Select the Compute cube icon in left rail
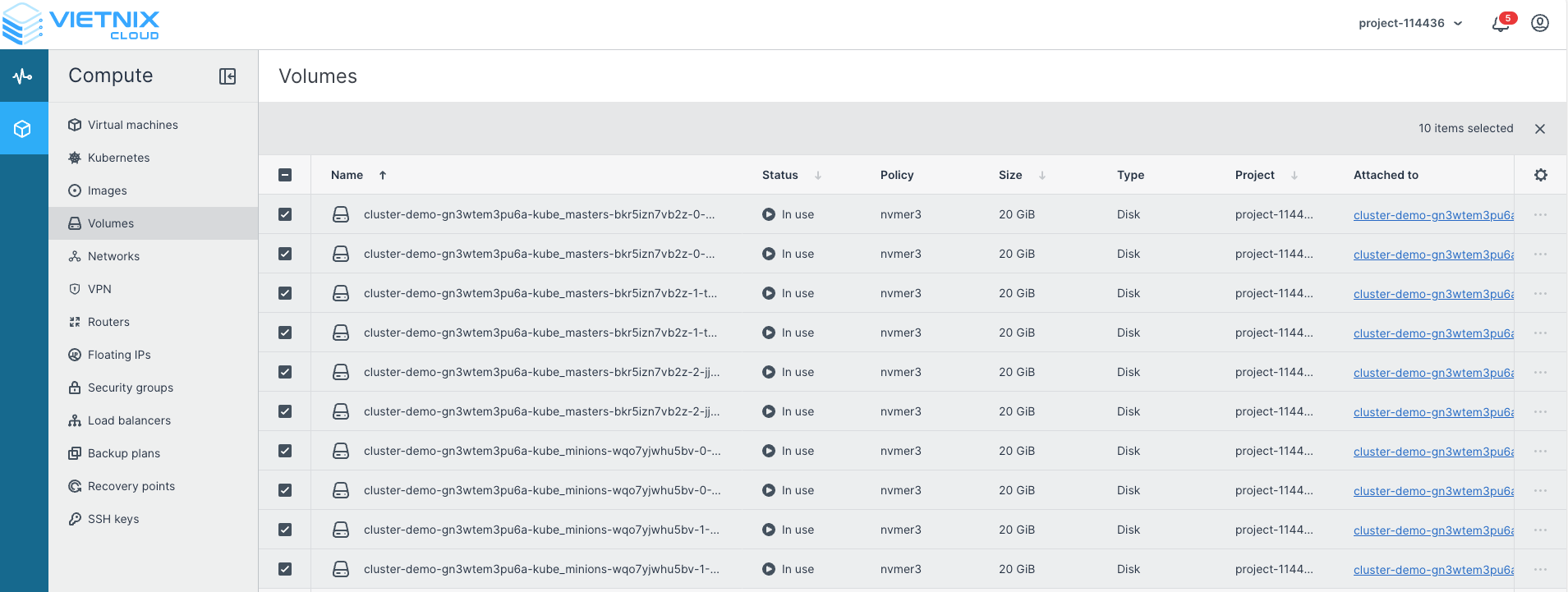Image resolution: width=1568 pixels, height=592 pixels. (x=23, y=129)
